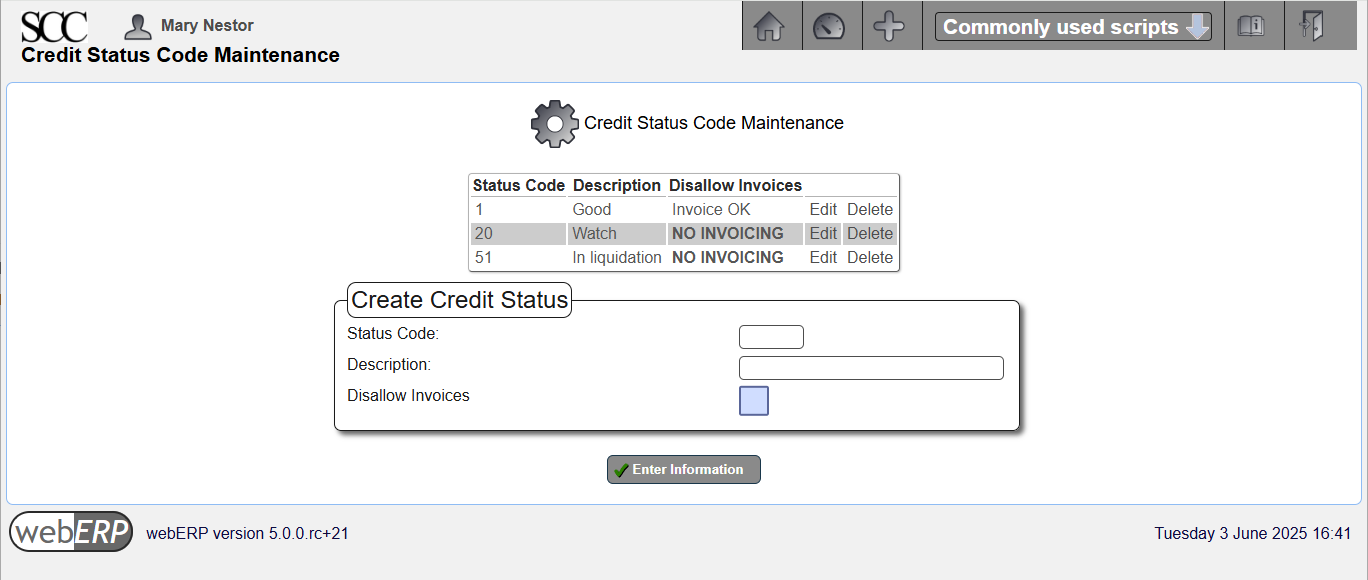Image resolution: width=1368 pixels, height=580 pixels.
Task: Open the manual book icon
Action: pos(1250,26)
